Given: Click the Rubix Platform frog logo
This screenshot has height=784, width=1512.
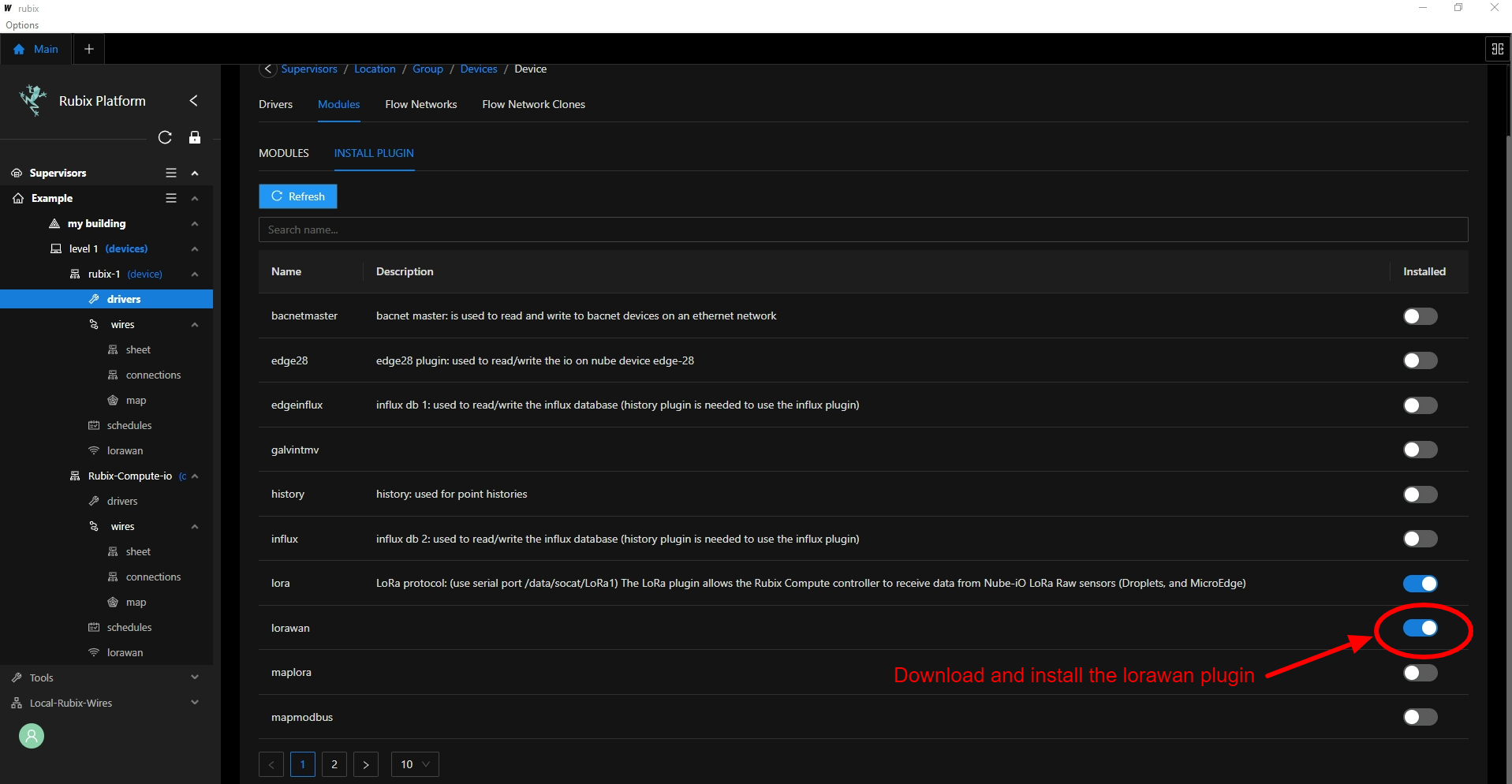Looking at the screenshot, I should (x=32, y=101).
